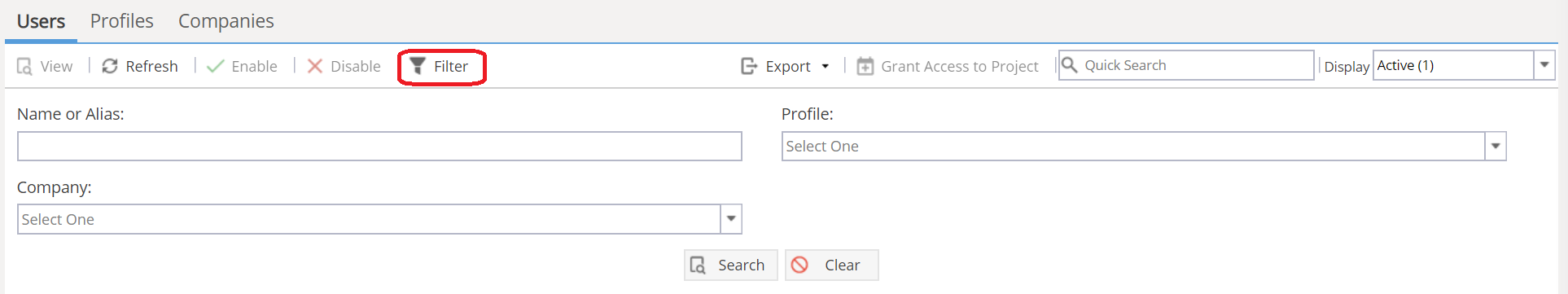Click the red Clear circle icon

click(x=800, y=265)
